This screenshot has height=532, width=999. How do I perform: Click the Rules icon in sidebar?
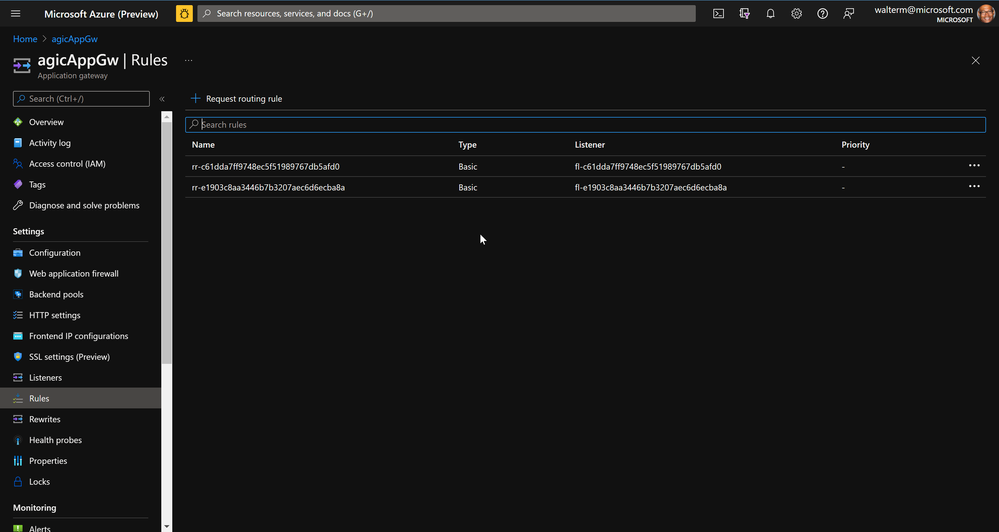pyautogui.click(x=18, y=398)
